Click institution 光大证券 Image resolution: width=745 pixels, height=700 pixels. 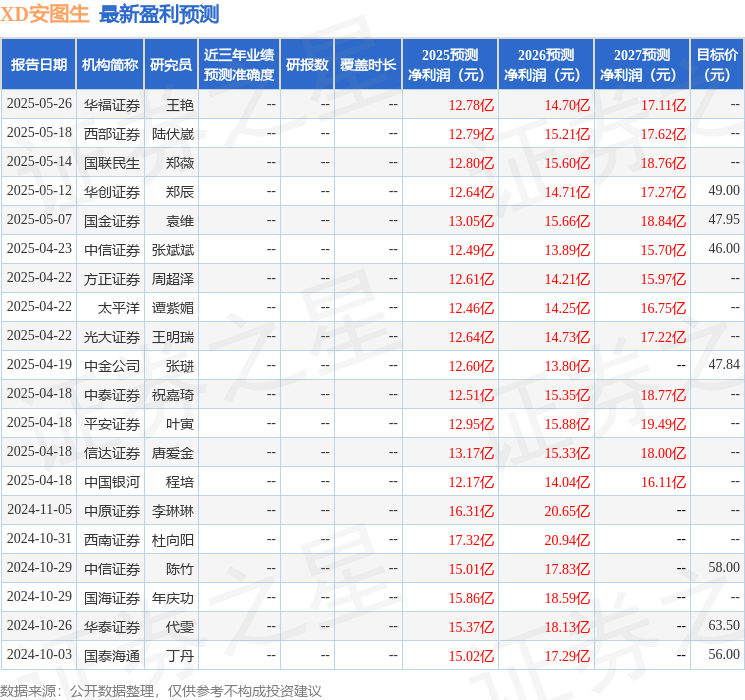112,337
